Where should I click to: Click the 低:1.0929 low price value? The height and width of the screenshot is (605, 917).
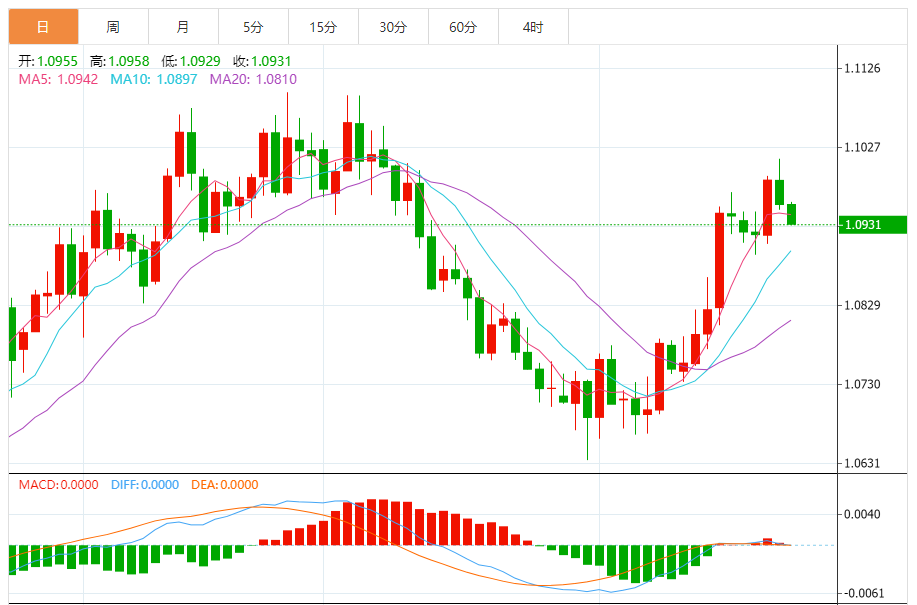(x=191, y=61)
